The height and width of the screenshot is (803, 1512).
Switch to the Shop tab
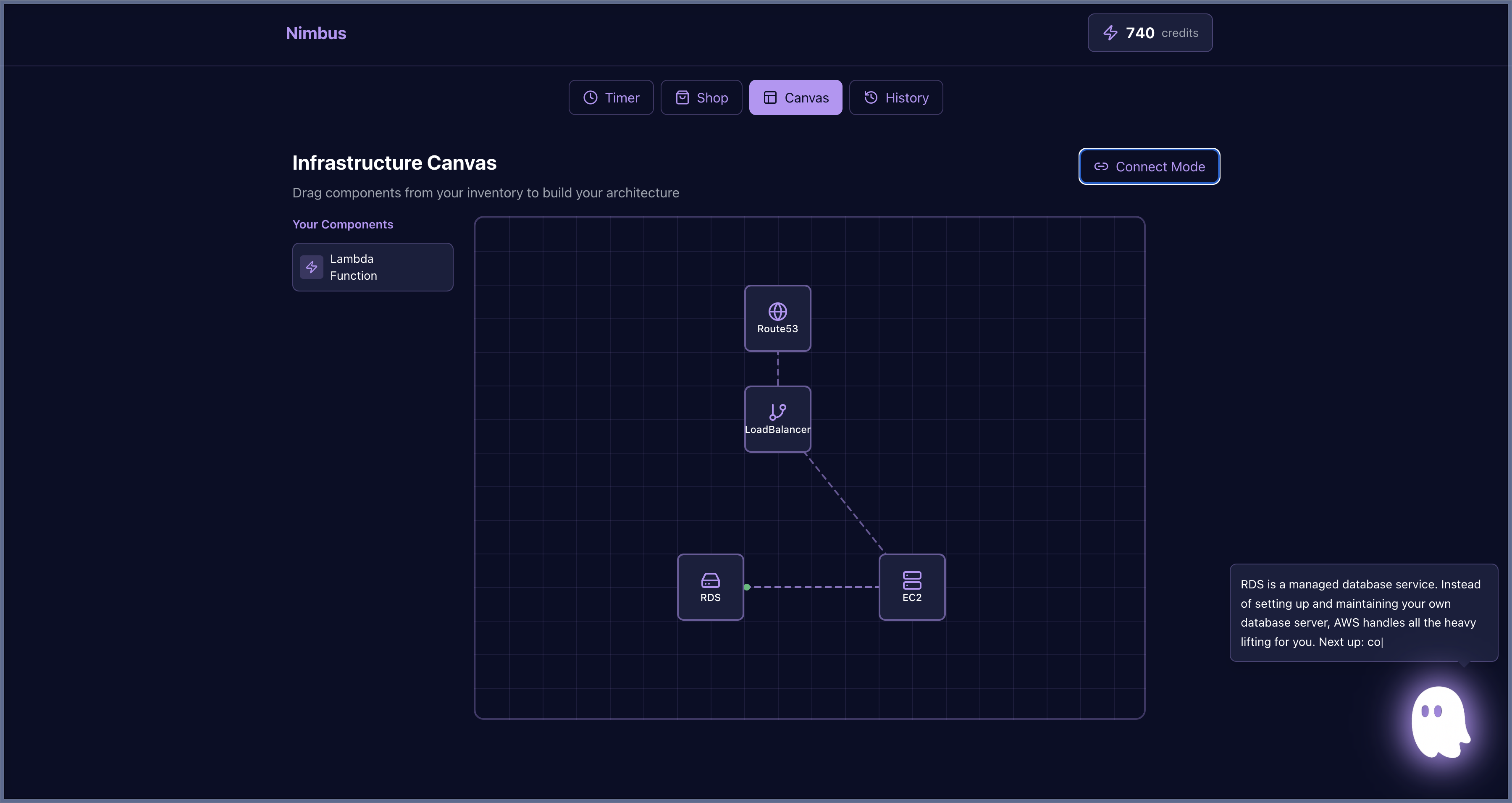(x=701, y=97)
